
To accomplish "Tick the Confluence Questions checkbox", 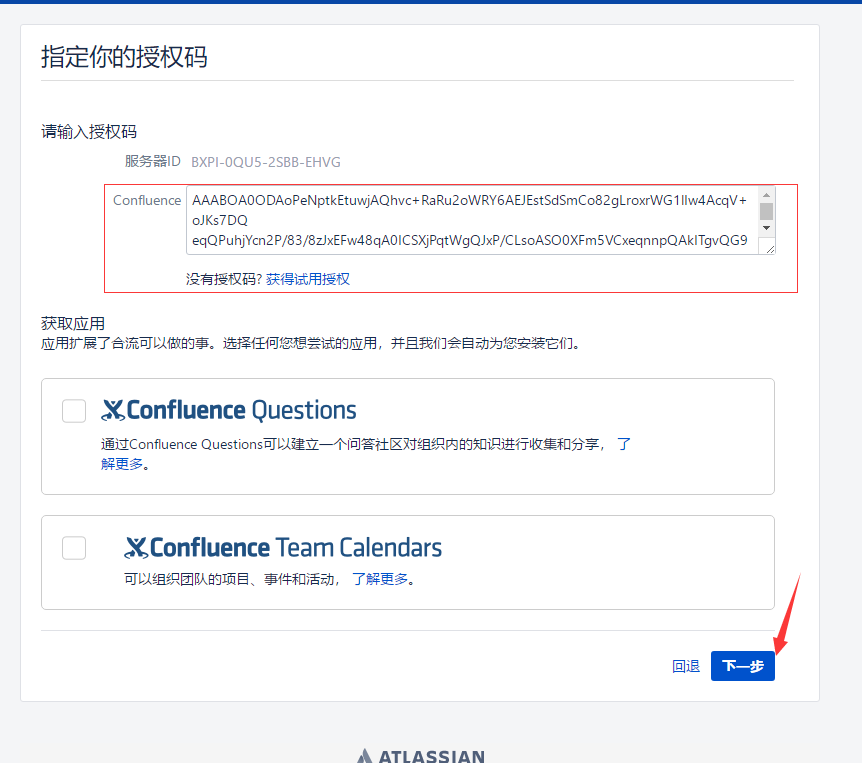I will click(x=74, y=411).
